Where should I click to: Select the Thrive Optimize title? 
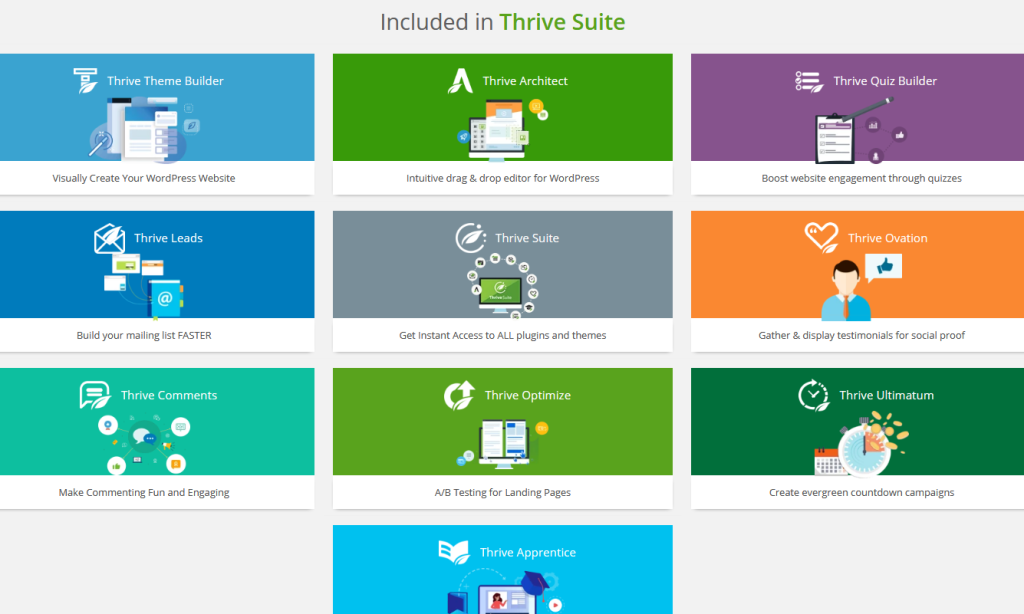pyautogui.click(x=528, y=395)
